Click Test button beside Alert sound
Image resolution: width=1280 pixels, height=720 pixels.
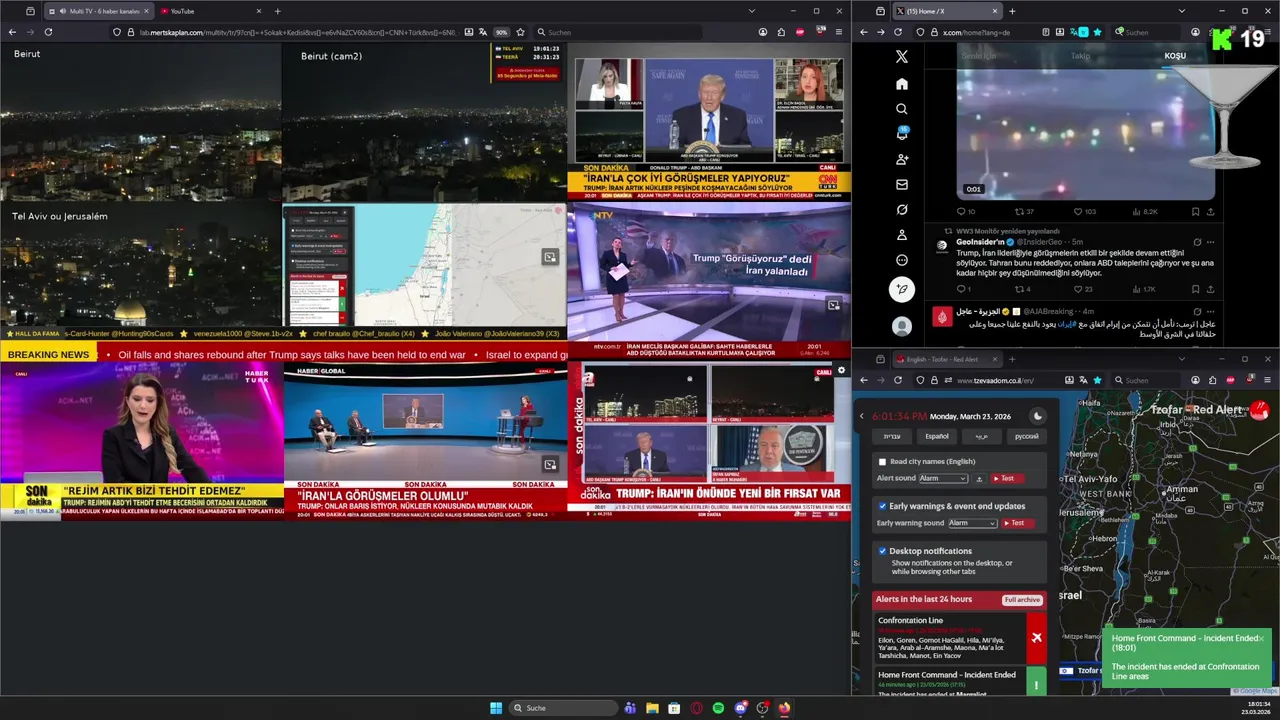pyautogui.click(x=1008, y=479)
